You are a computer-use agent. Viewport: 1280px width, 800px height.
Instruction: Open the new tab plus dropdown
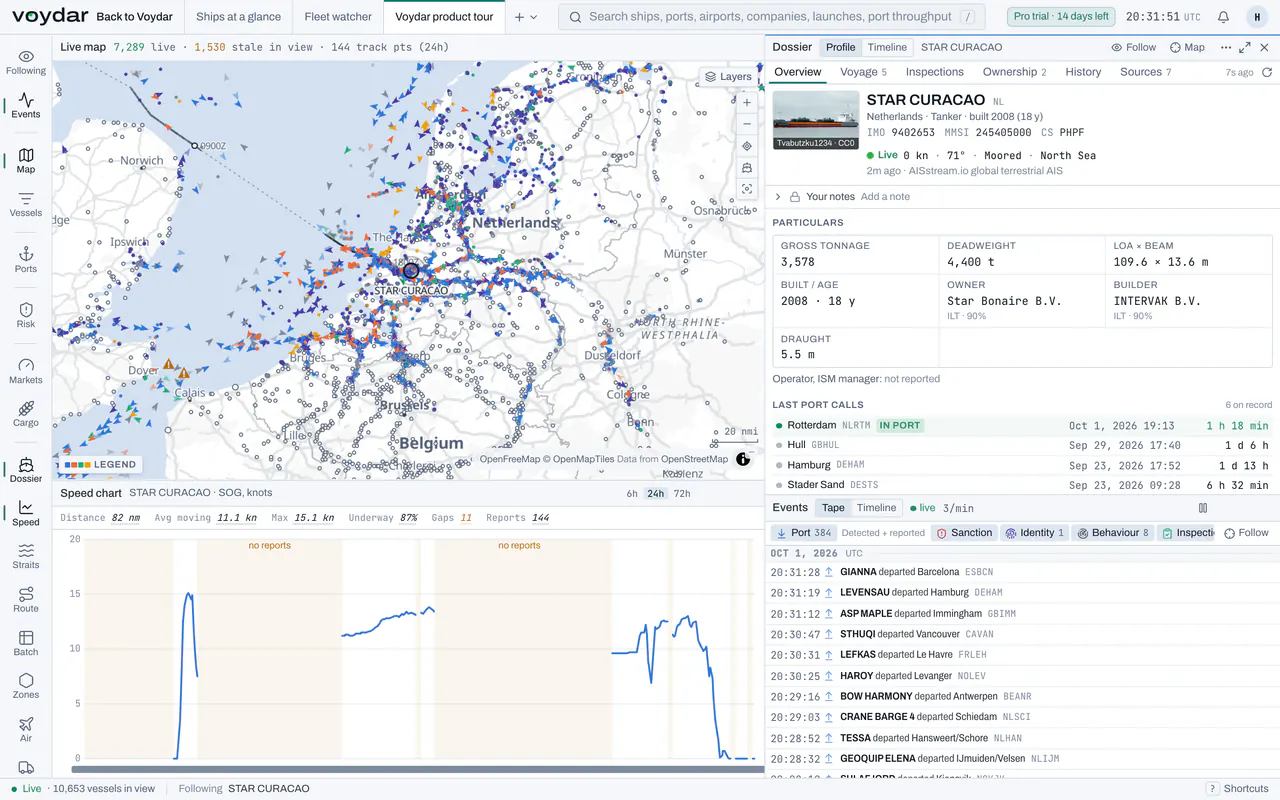pos(526,17)
